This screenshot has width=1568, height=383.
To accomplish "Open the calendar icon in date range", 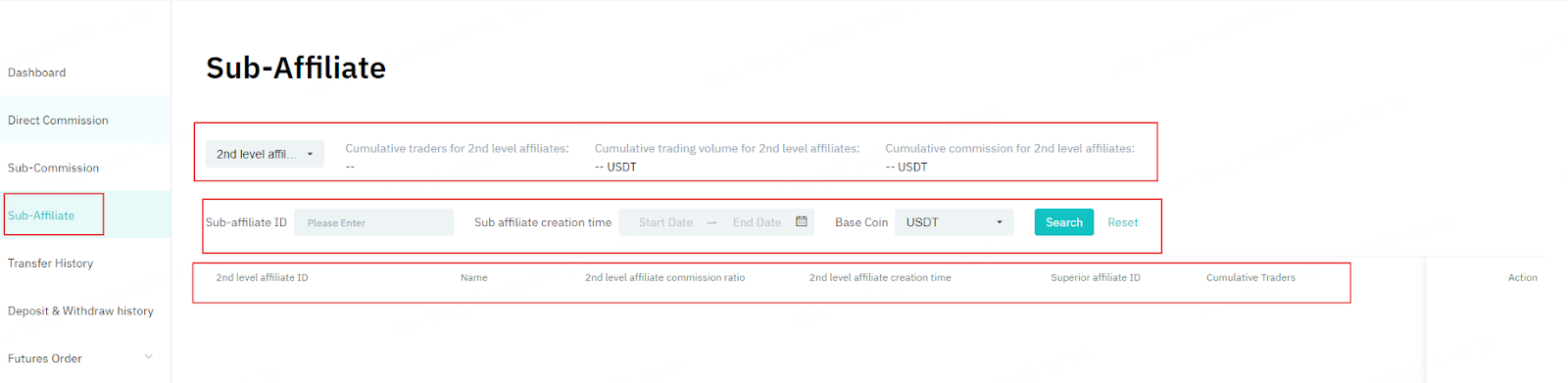I will [x=801, y=221].
